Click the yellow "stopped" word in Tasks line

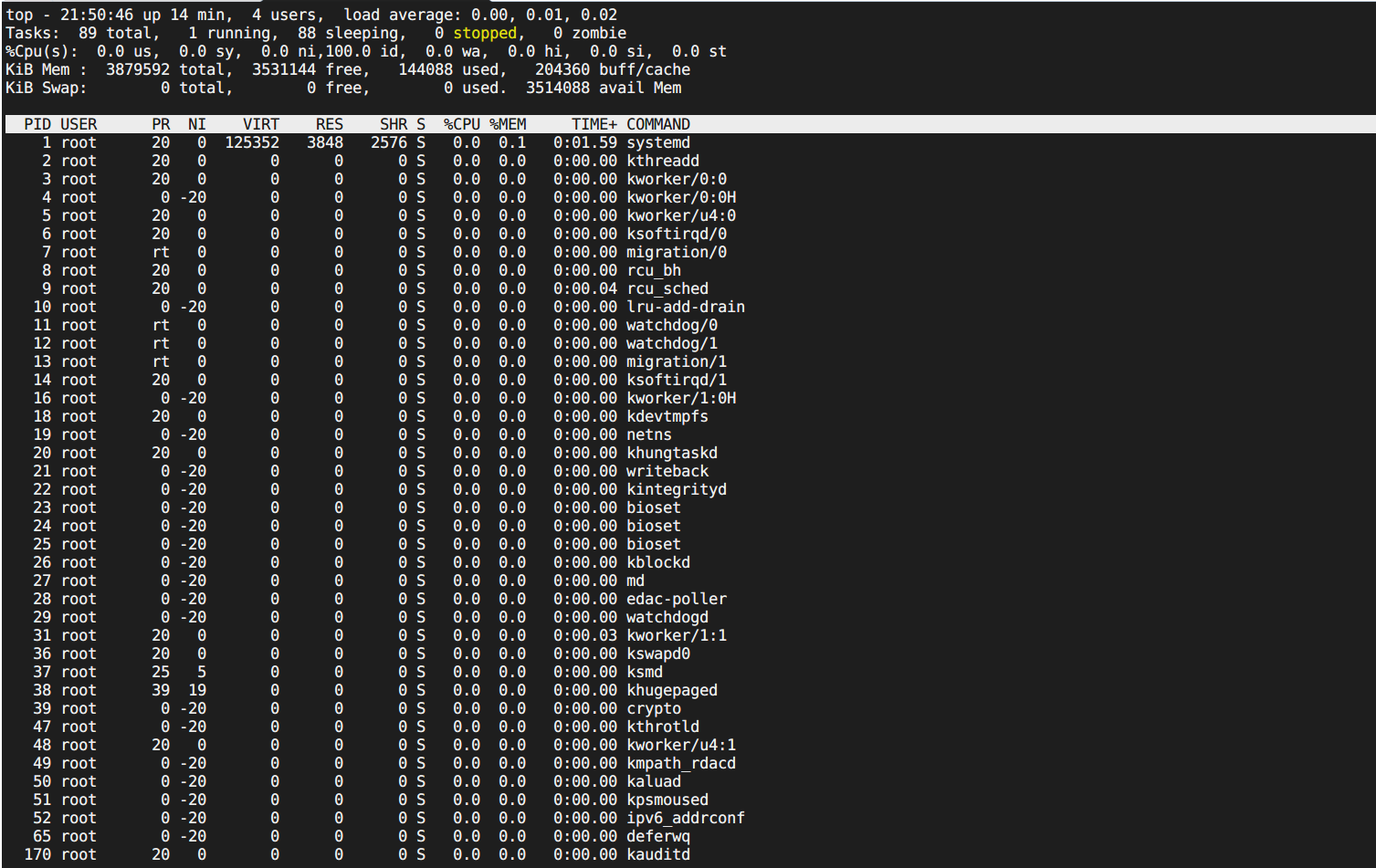(x=485, y=33)
